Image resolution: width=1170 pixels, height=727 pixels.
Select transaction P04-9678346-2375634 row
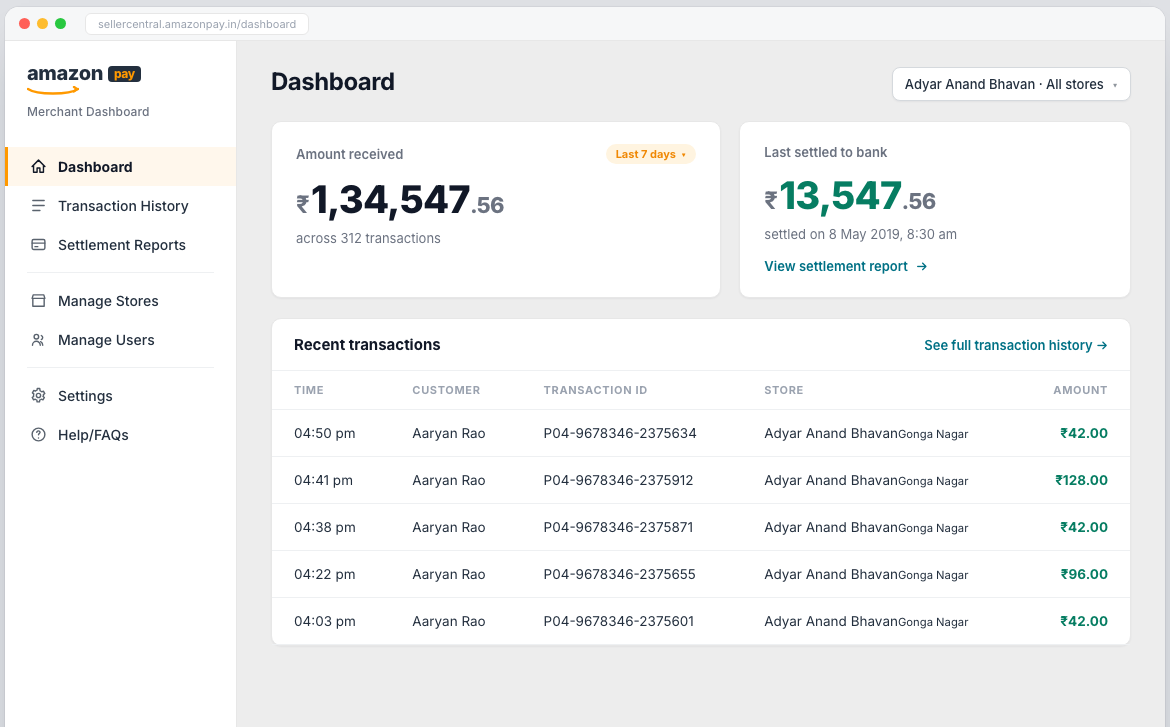point(701,433)
